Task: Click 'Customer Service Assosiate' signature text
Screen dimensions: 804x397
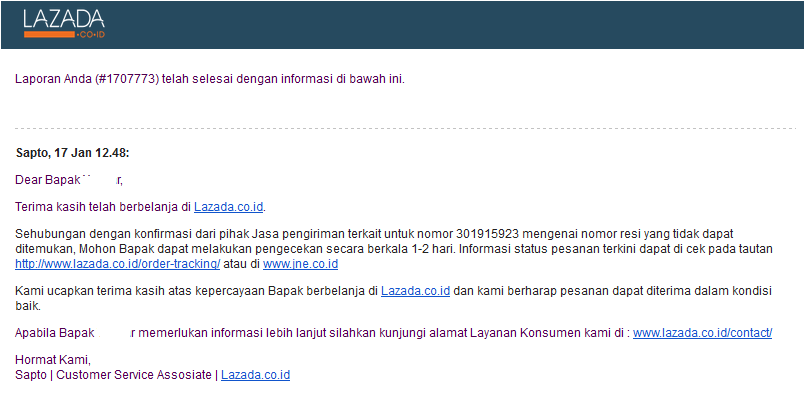Action: (133, 375)
